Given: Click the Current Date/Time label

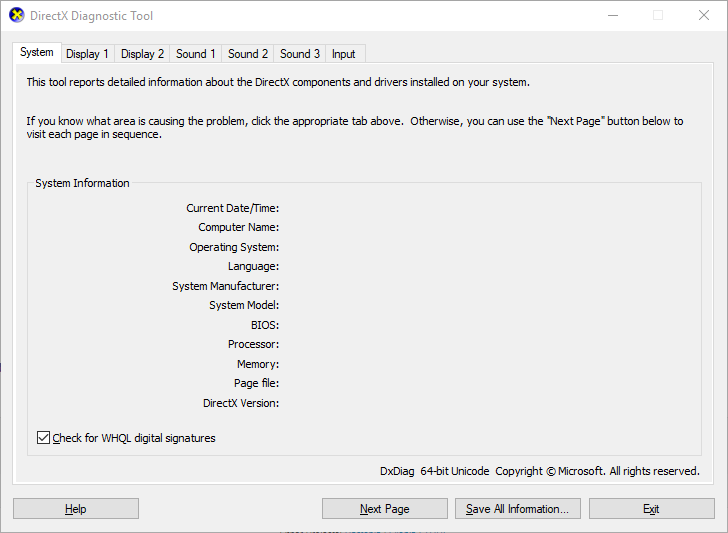Looking at the screenshot, I should (233, 208).
